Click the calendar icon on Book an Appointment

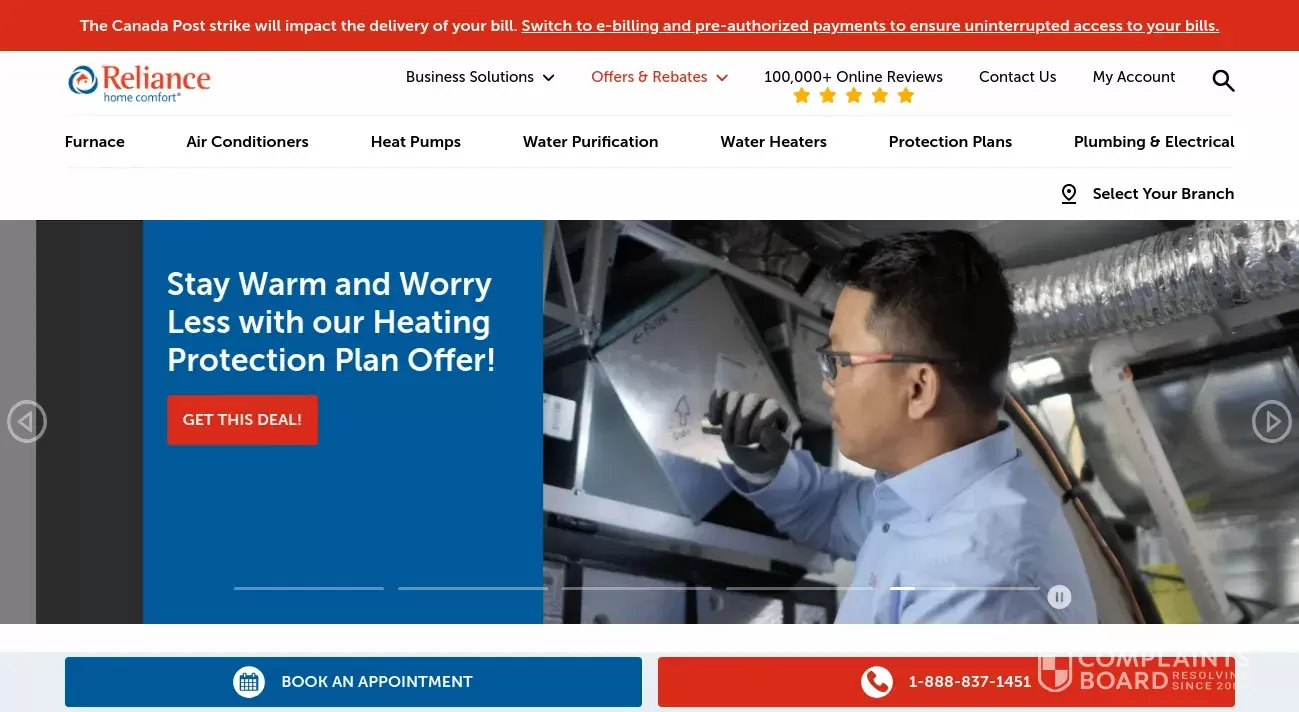pos(249,682)
